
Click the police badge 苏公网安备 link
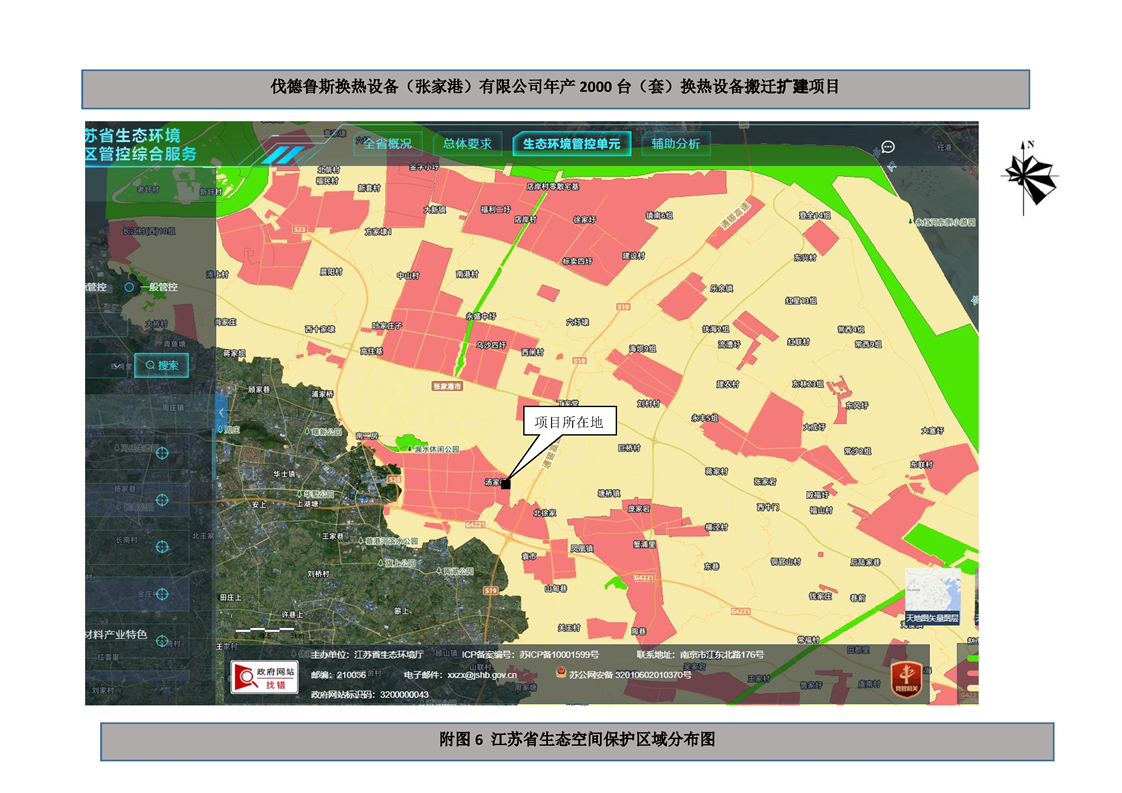pos(561,674)
